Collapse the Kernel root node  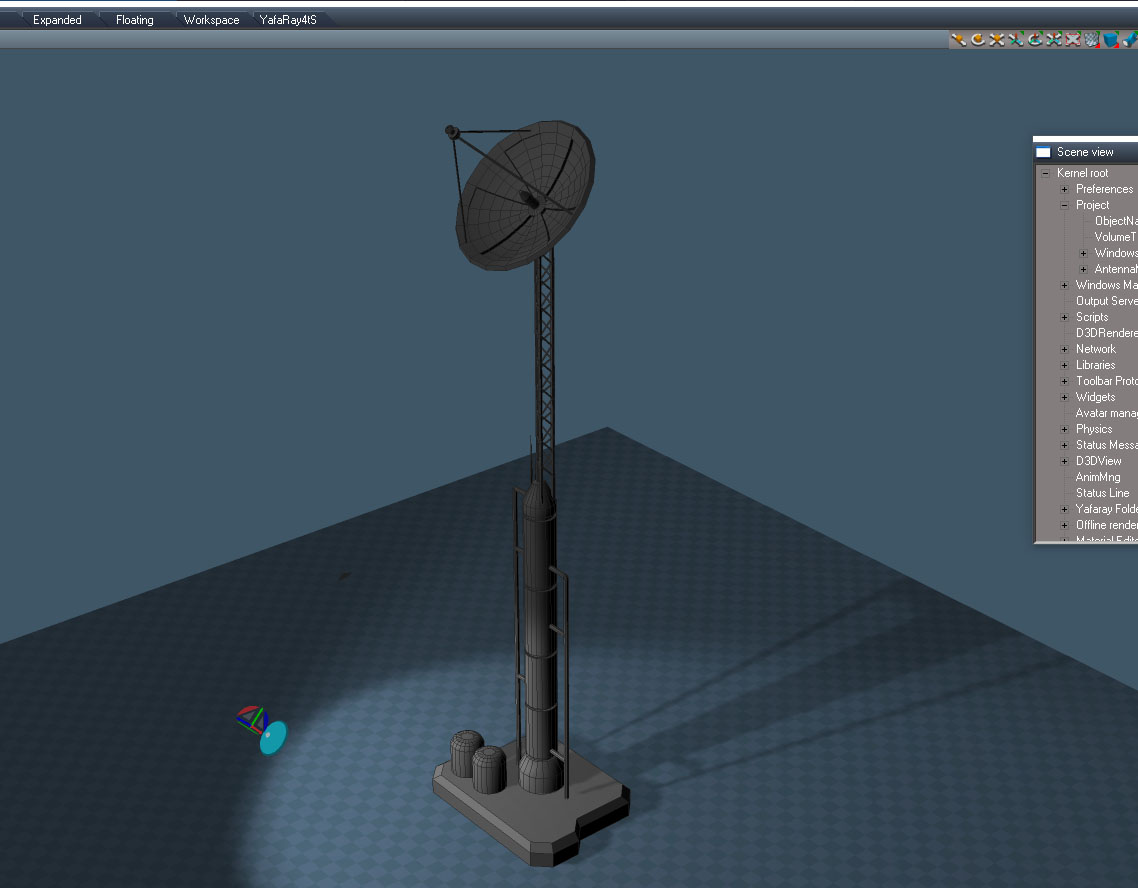click(1045, 173)
